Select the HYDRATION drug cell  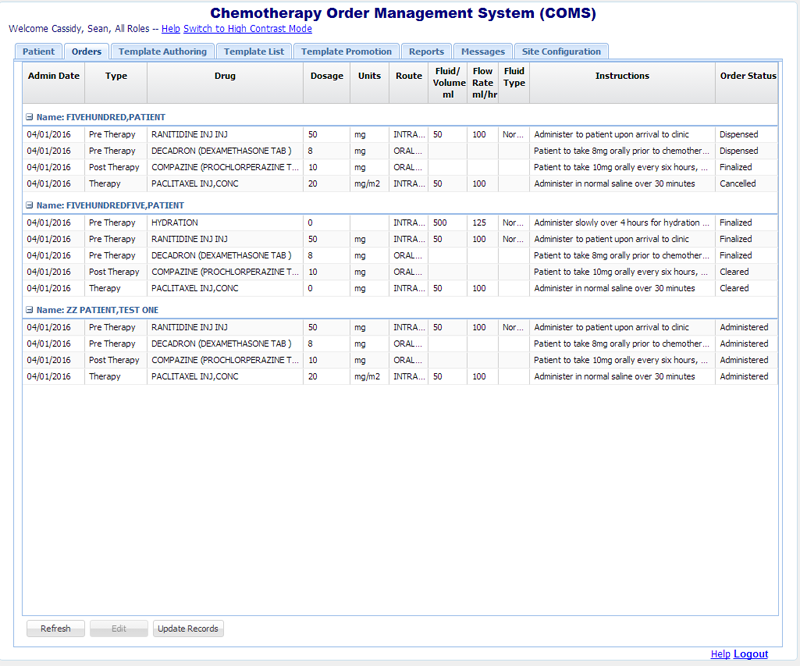(225, 223)
